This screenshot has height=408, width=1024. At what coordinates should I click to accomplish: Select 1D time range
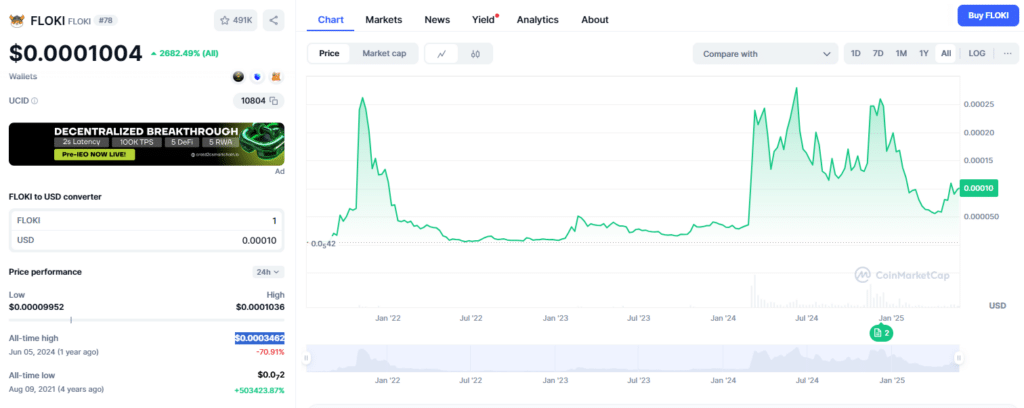tap(856, 54)
